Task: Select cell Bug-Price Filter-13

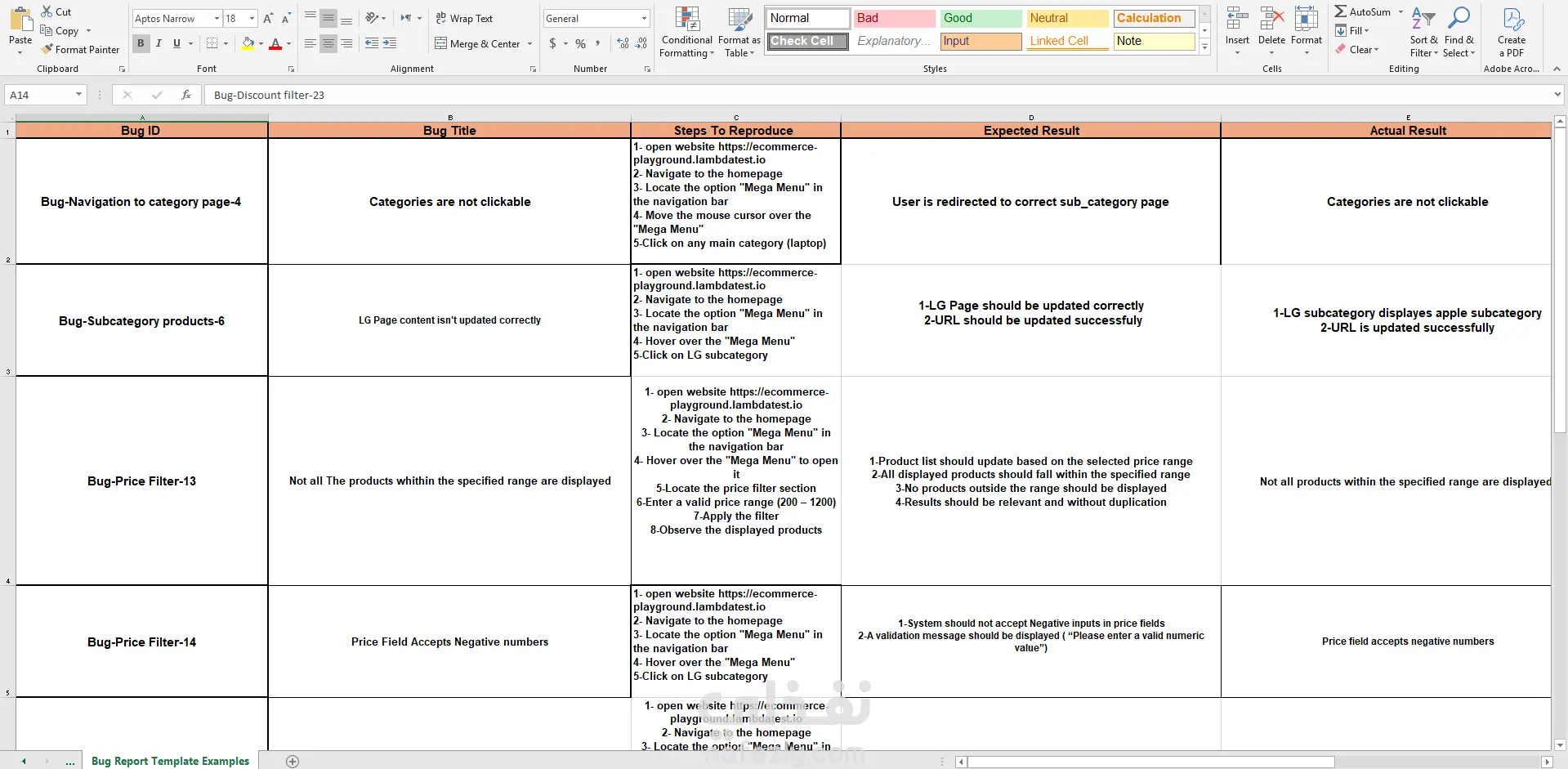Action: pyautogui.click(x=141, y=481)
